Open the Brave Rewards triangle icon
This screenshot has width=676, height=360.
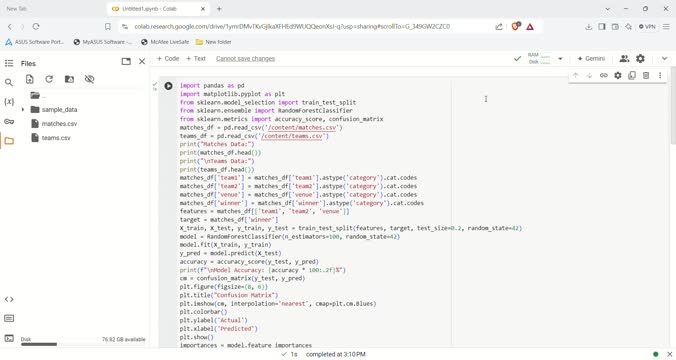click(x=530, y=27)
